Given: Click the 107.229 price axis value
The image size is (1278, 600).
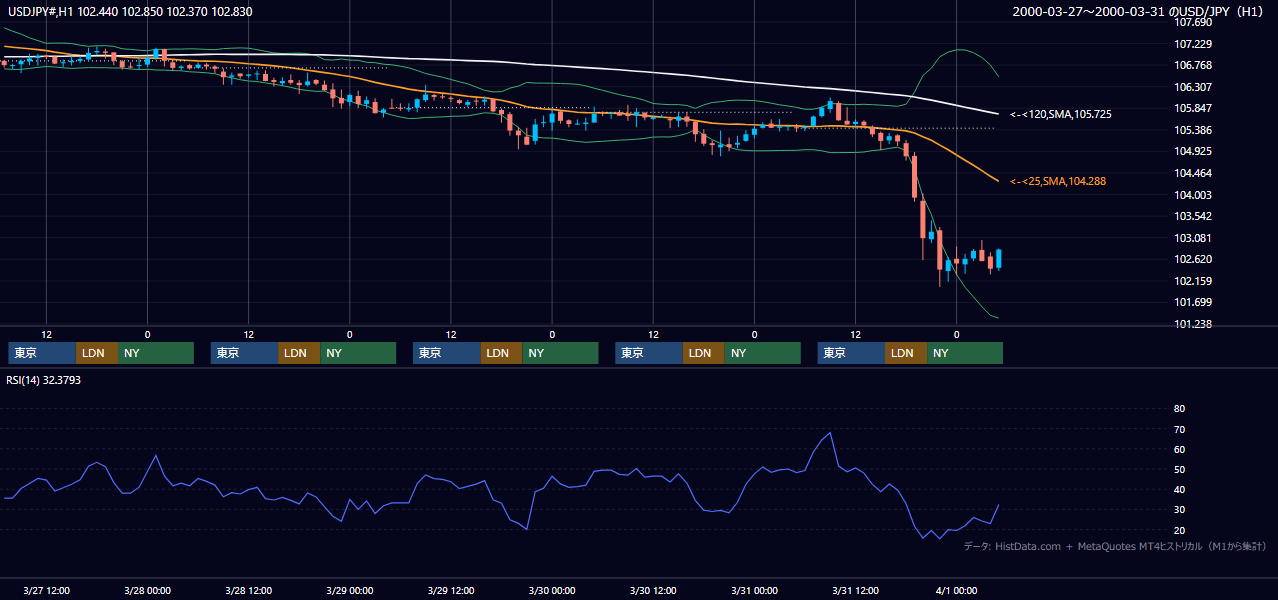Looking at the screenshot, I should 1191,44.
